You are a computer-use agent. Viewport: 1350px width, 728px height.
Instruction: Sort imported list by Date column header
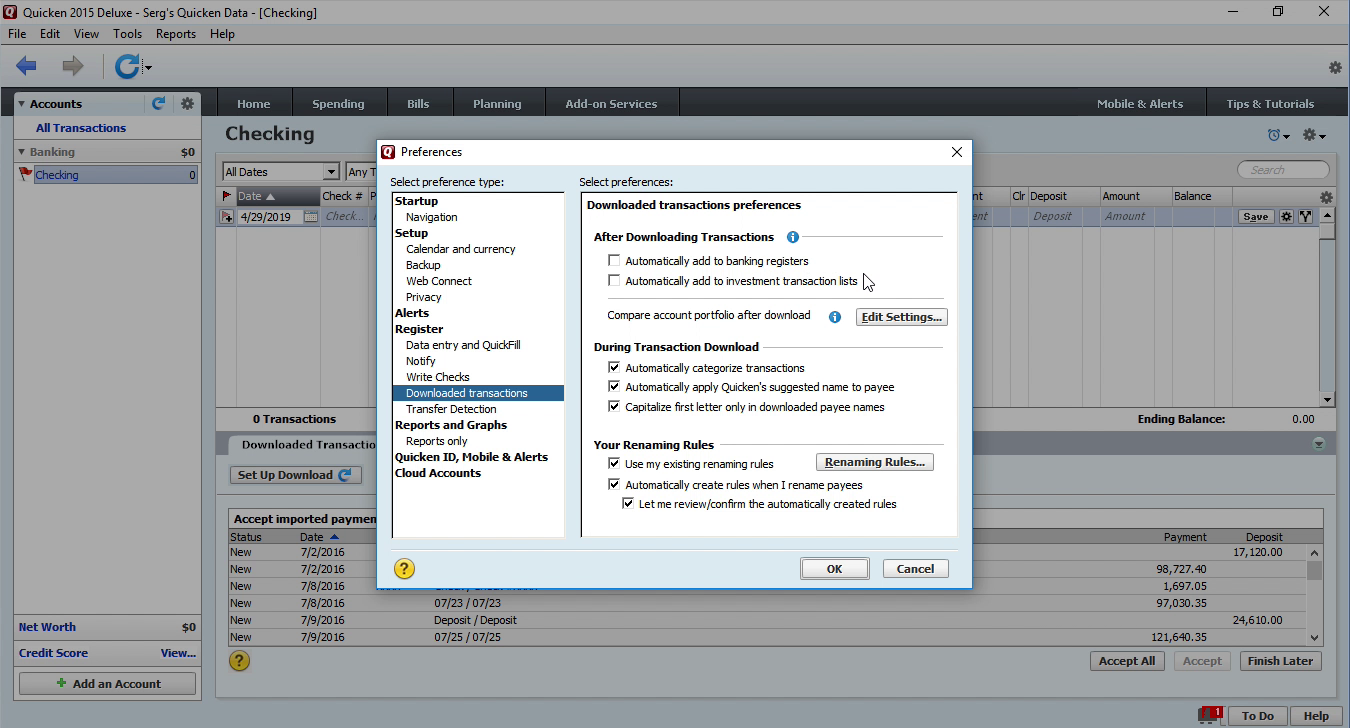pos(319,537)
